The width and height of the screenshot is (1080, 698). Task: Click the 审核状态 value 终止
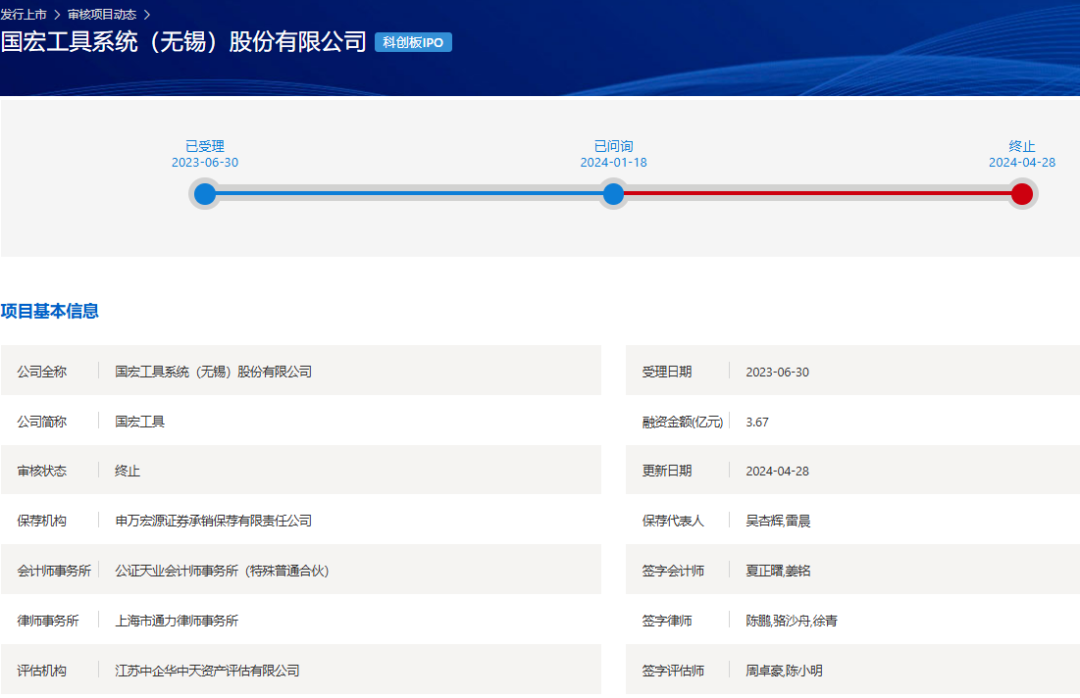click(127, 471)
